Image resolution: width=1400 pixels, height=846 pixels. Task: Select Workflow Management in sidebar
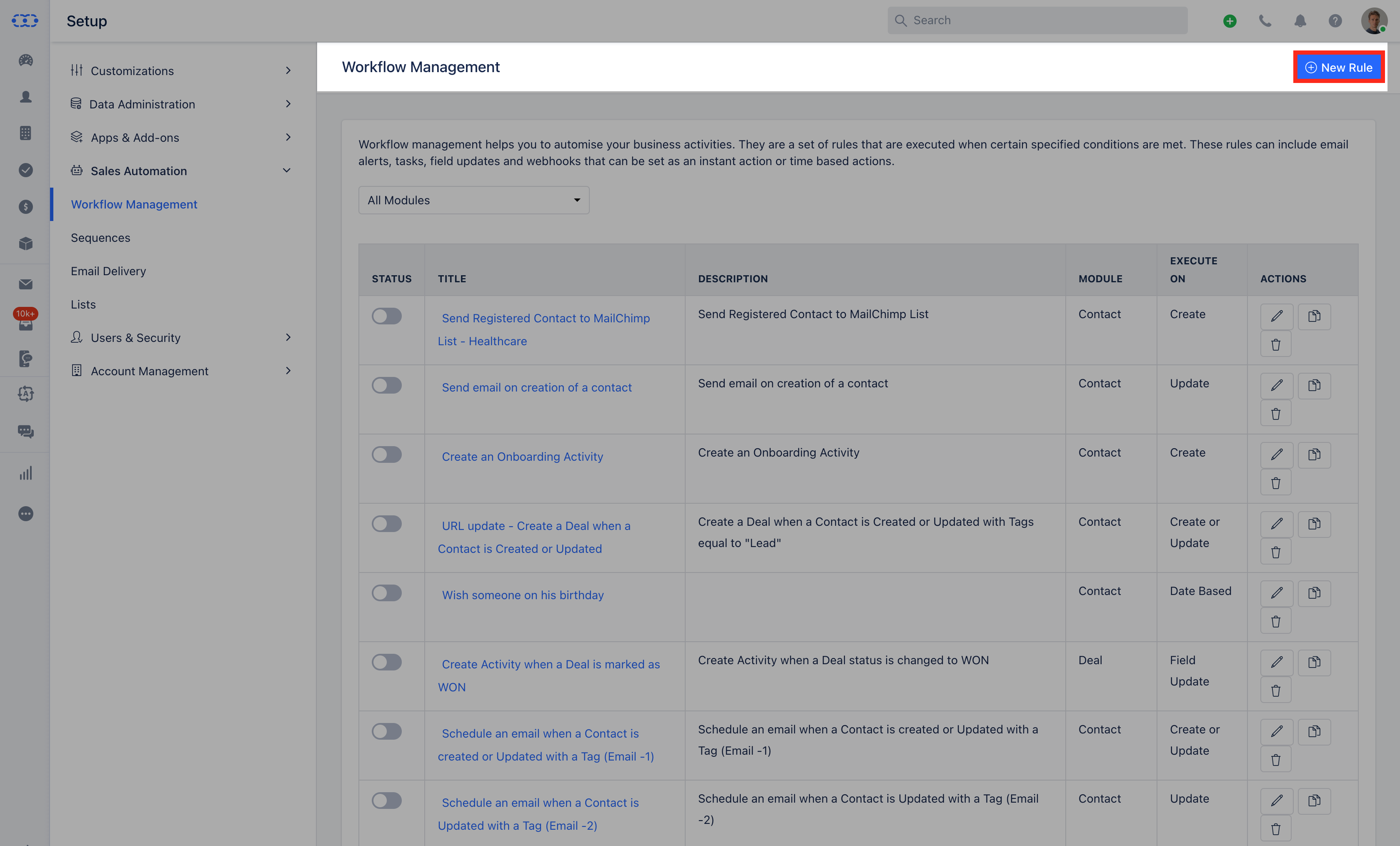[134, 204]
